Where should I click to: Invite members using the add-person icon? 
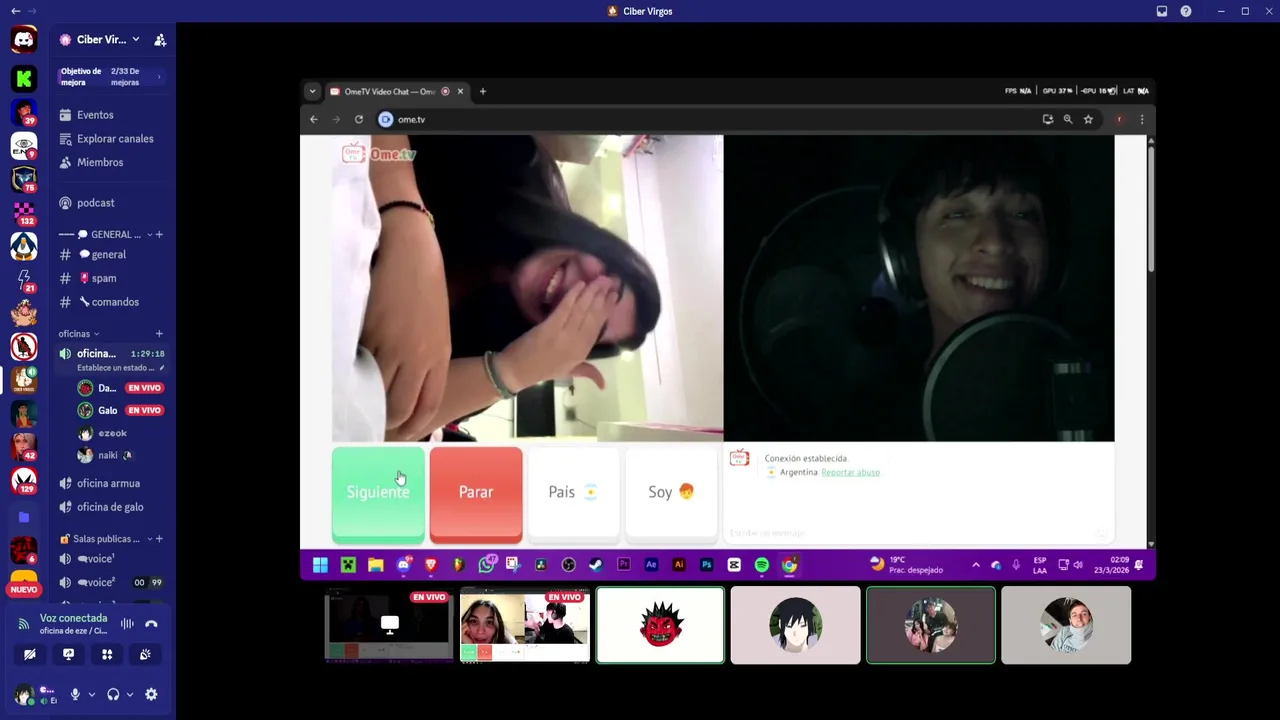(160, 40)
